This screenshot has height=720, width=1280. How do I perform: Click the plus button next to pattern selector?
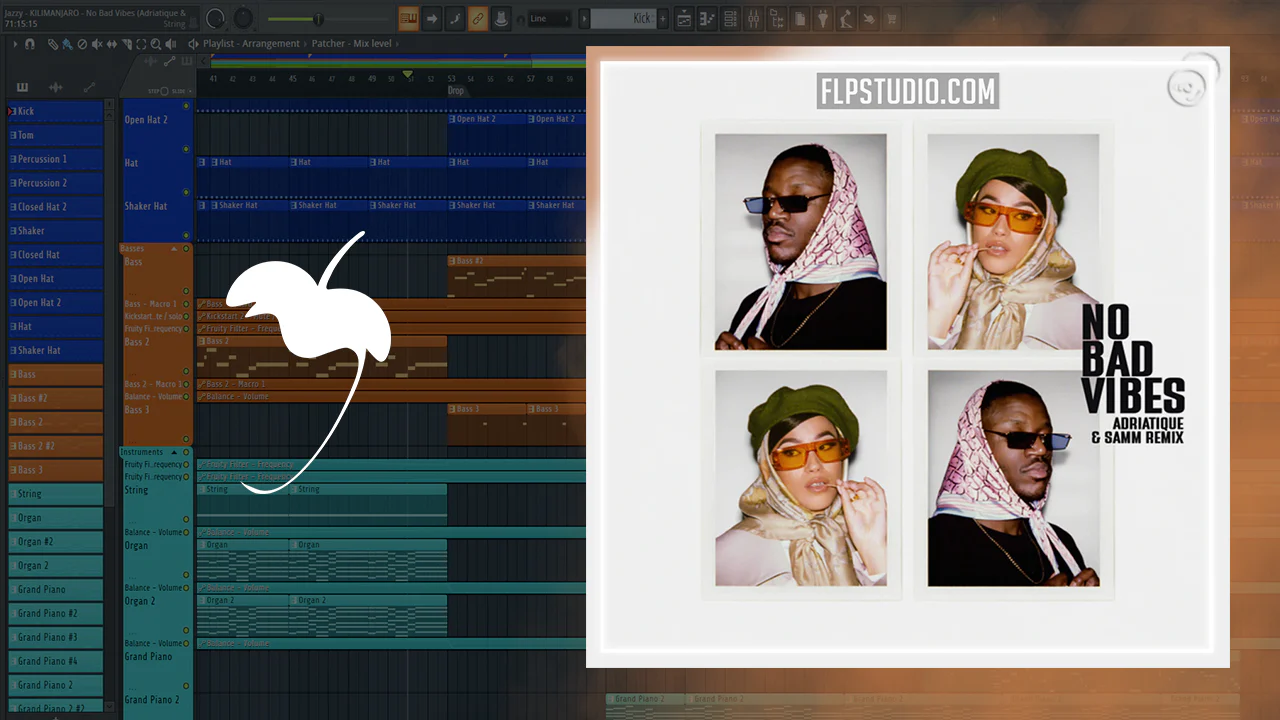[x=663, y=18]
